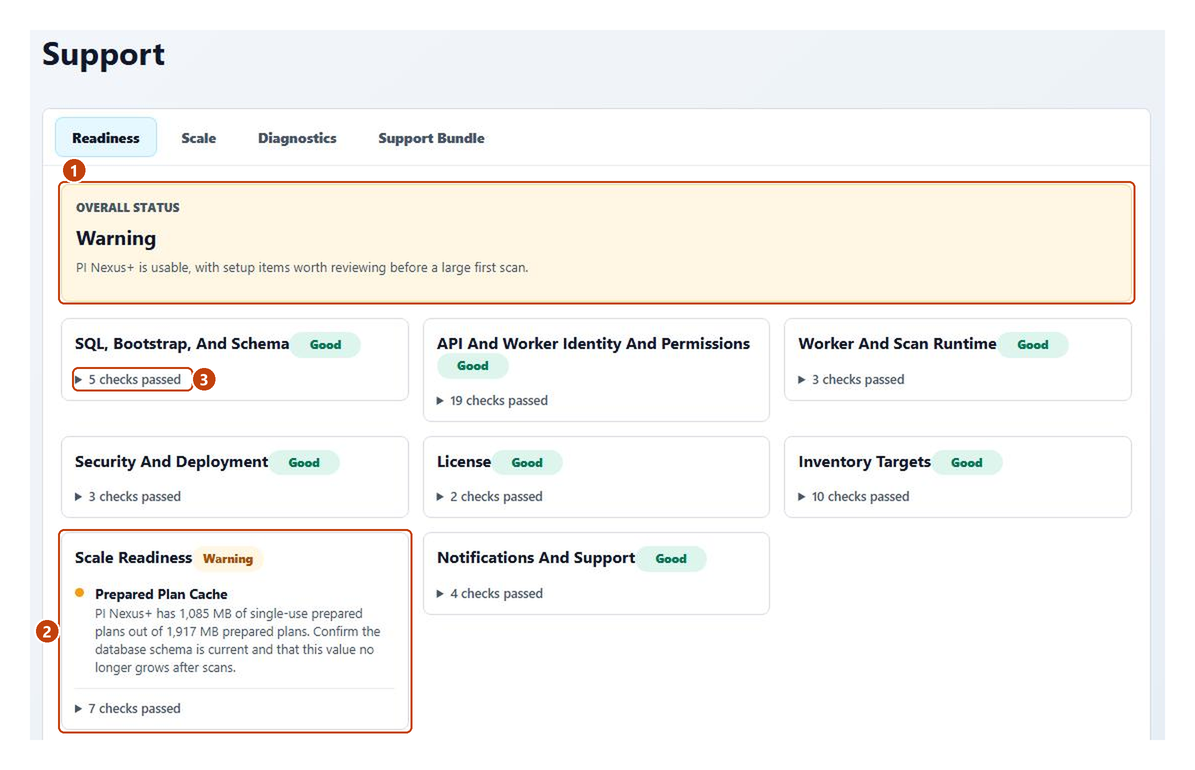Open the Diagnostics tab
1195x770 pixels.
click(297, 138)
